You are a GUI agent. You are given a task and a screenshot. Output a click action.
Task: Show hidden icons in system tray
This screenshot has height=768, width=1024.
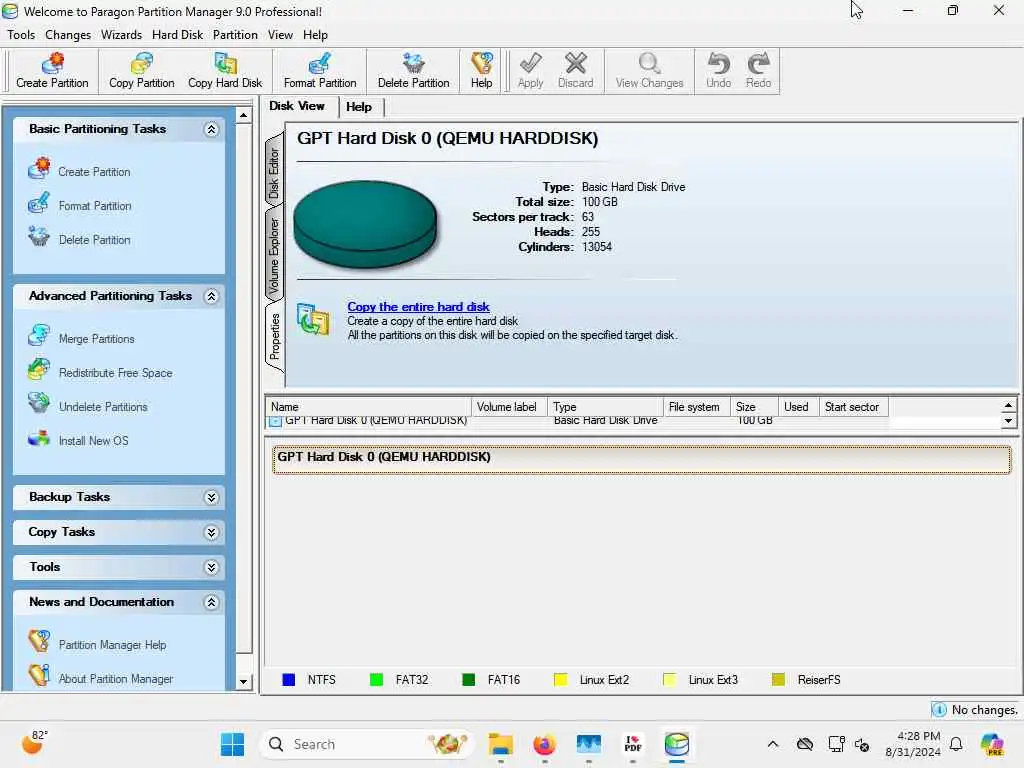[x=773, y=744]
